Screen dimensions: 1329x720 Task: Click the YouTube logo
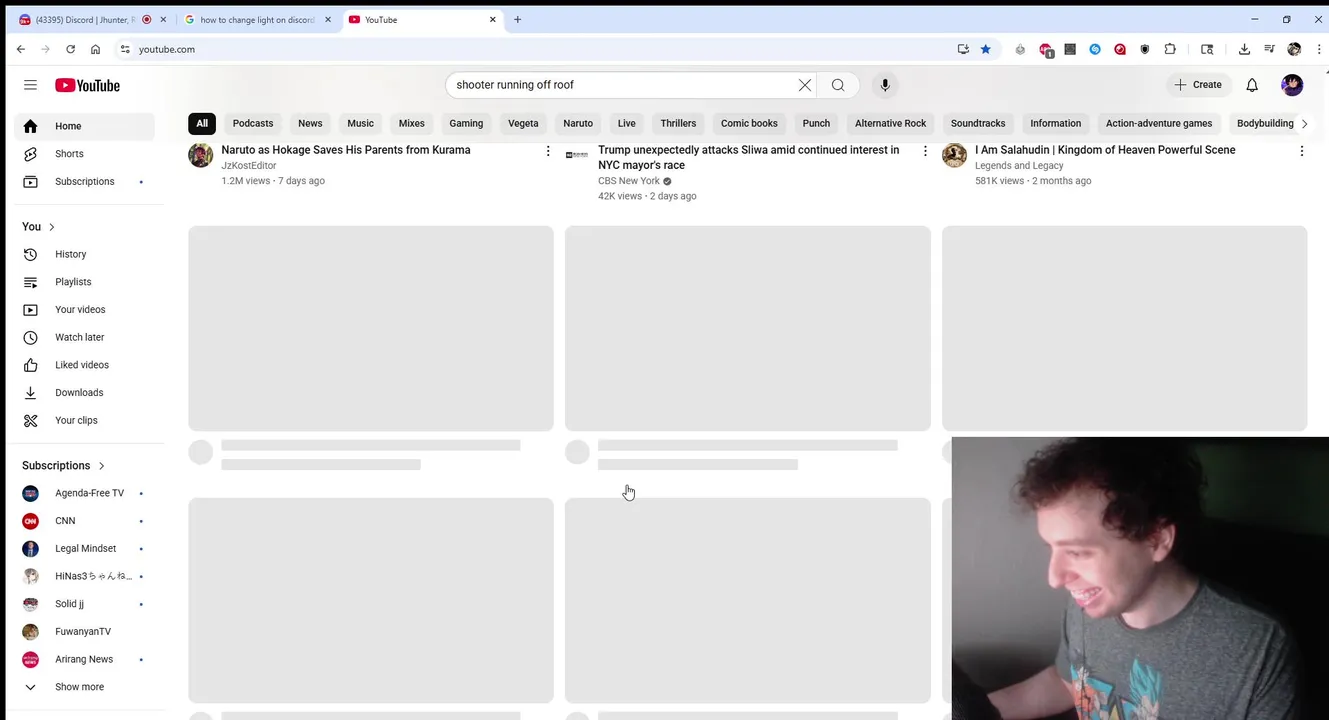click(x=87, y=85)
